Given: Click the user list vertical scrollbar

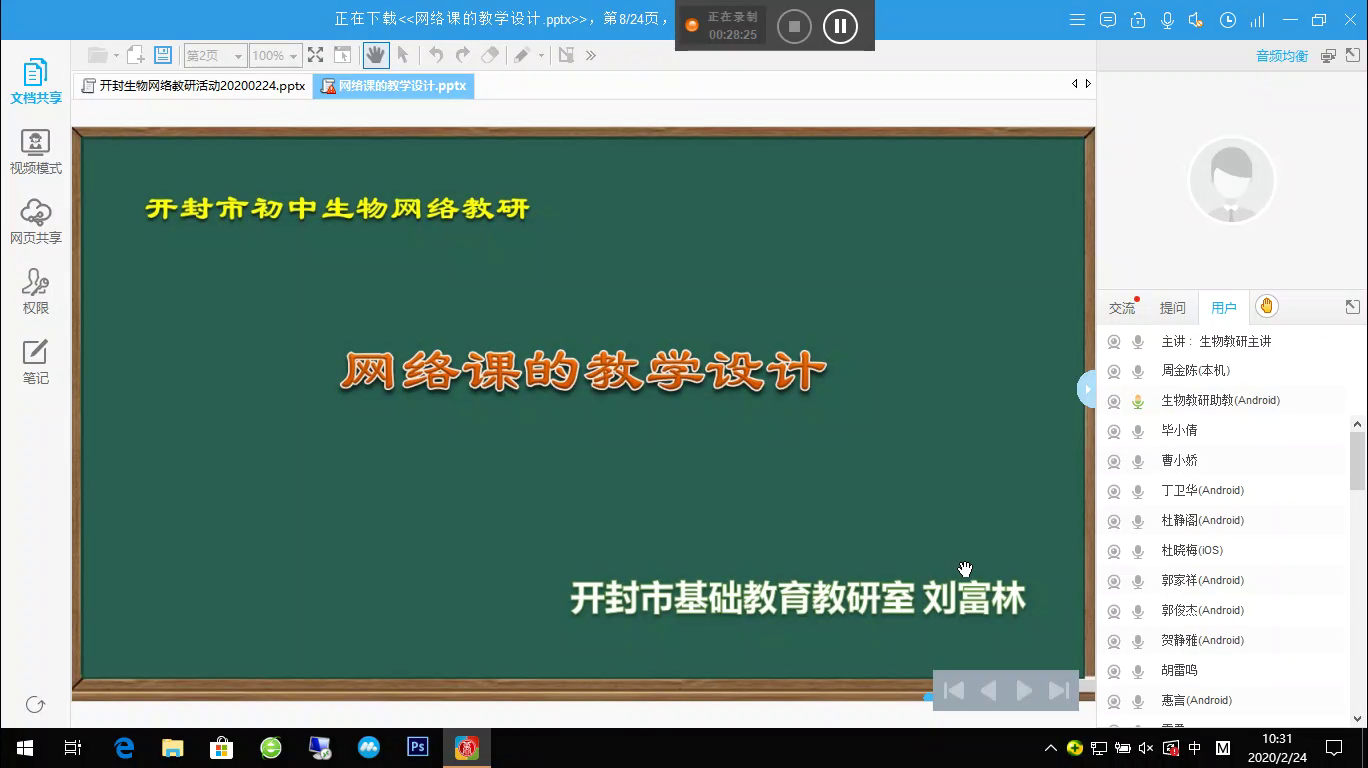Looking at the screenshot, I should click(x=1357, y=460).
